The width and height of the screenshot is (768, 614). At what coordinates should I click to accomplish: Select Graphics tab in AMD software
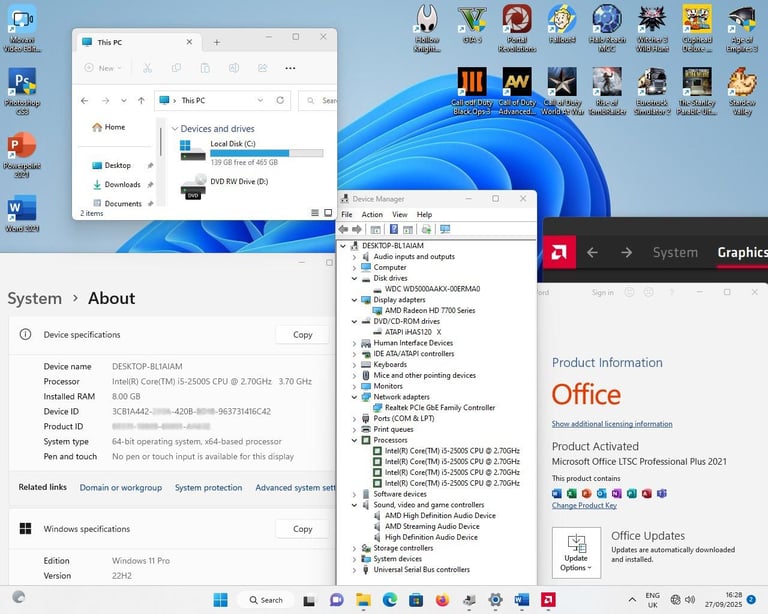(x=743, y=252)
